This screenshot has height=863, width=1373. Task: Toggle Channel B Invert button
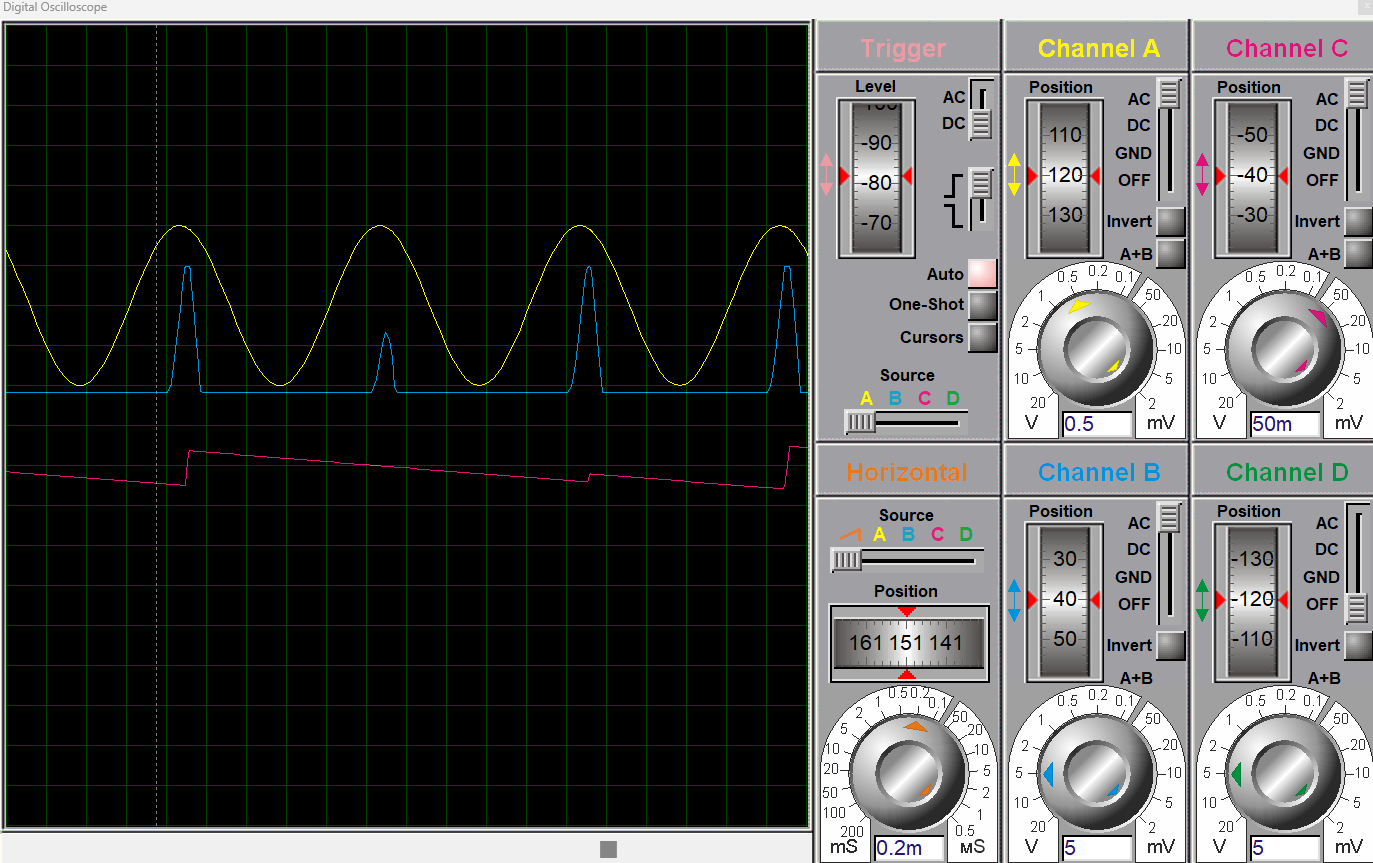point(1171,645)
